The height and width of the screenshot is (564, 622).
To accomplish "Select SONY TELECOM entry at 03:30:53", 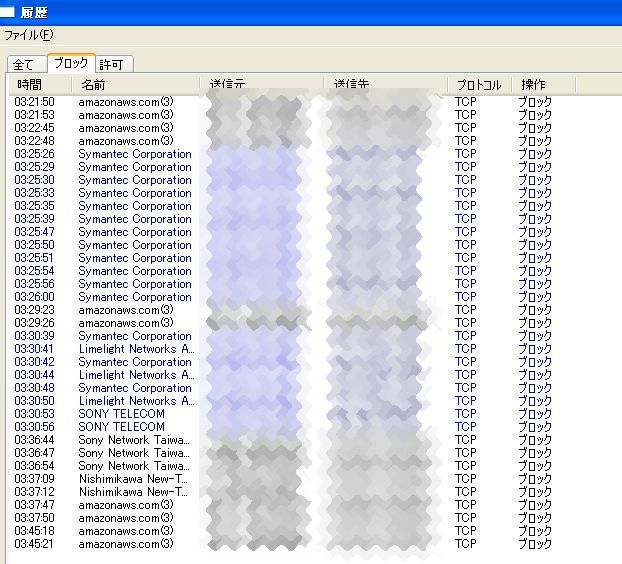I will [283, 414].
